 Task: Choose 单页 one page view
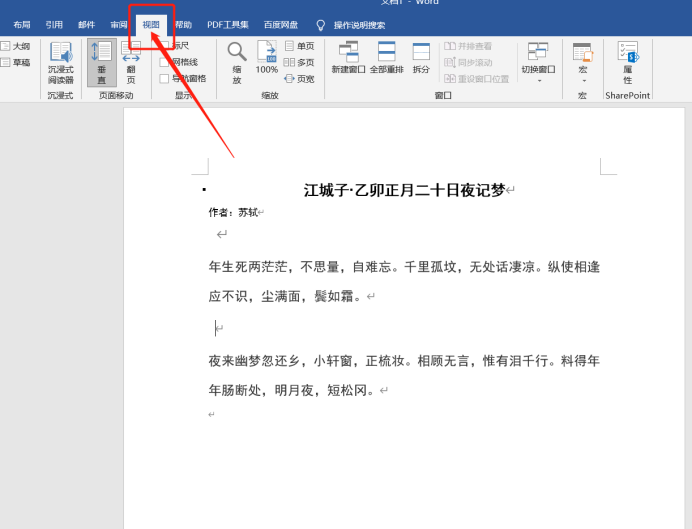coord(300,46)
